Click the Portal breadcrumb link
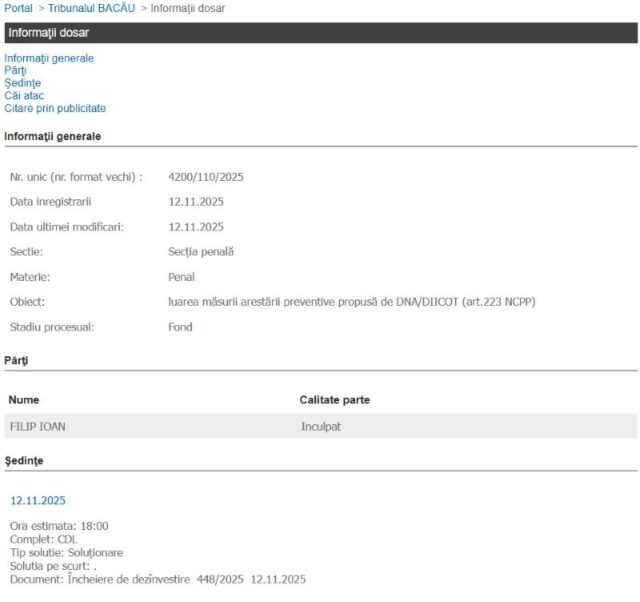 (x=18, y=8)
